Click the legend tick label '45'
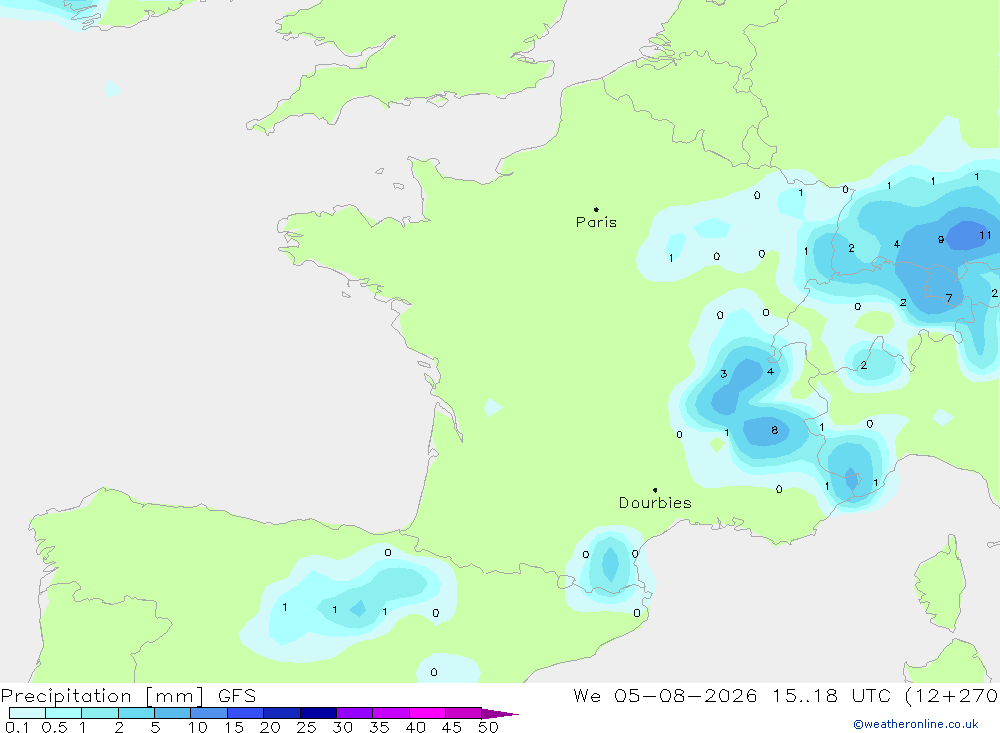The width and height of the screenshot is (1000, 733). (452, 727)
